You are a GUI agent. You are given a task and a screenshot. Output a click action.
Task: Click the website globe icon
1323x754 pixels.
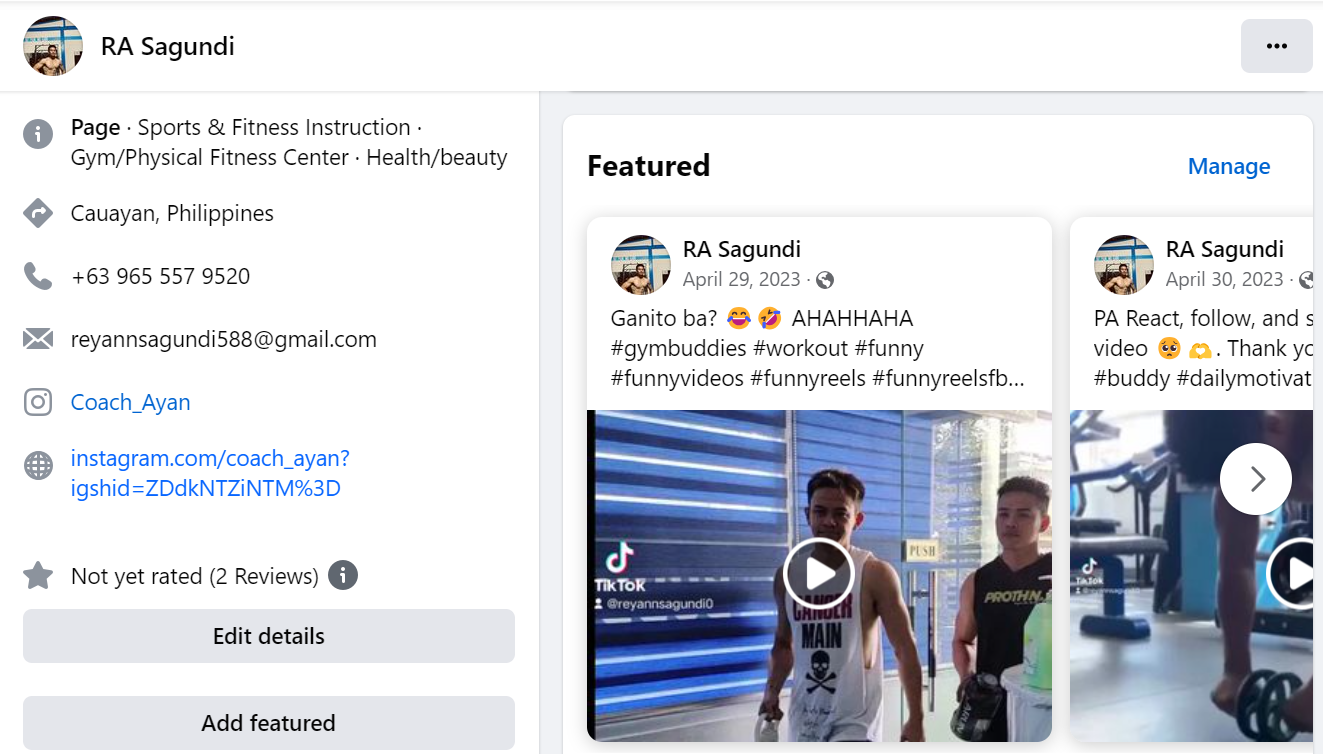pos(38,465)
